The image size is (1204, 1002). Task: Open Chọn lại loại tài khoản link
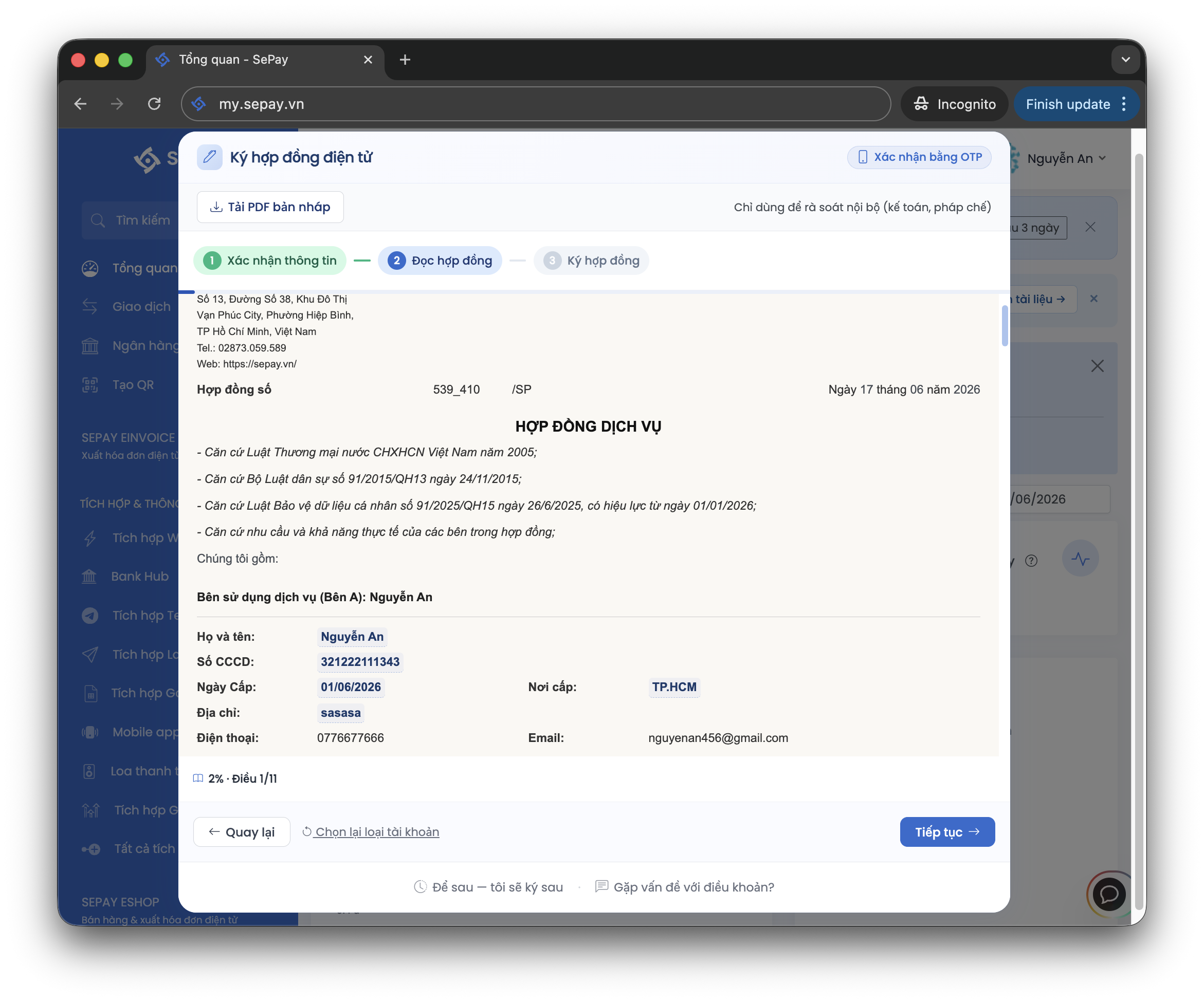click(x=371, y=831)
